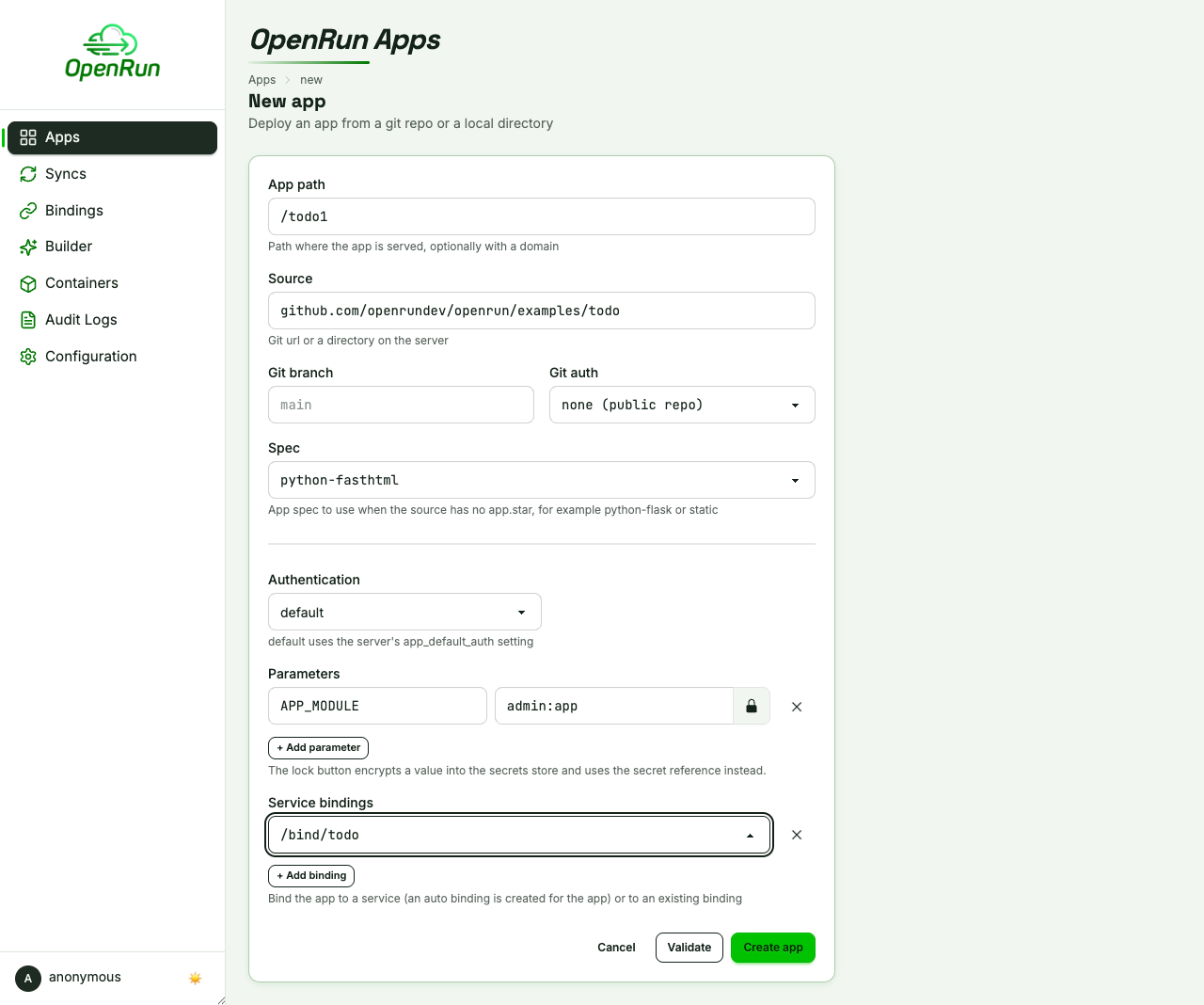Viewport: 1204px width, 1005px height.
Task: Open the Git auth dropdown
Action: tap(682, 405)
